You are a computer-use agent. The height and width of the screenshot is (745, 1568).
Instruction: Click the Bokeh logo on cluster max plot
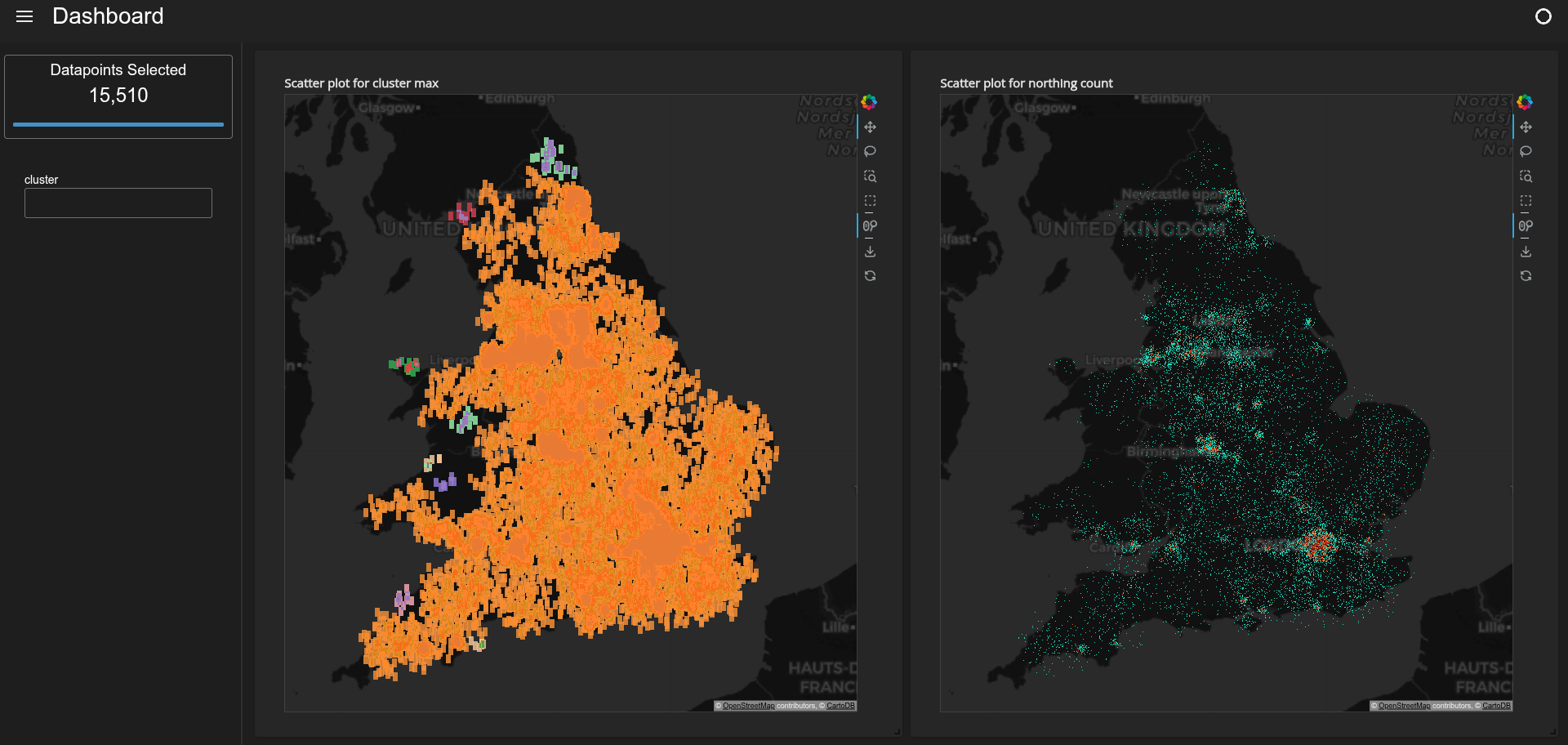tap(869, 102)
